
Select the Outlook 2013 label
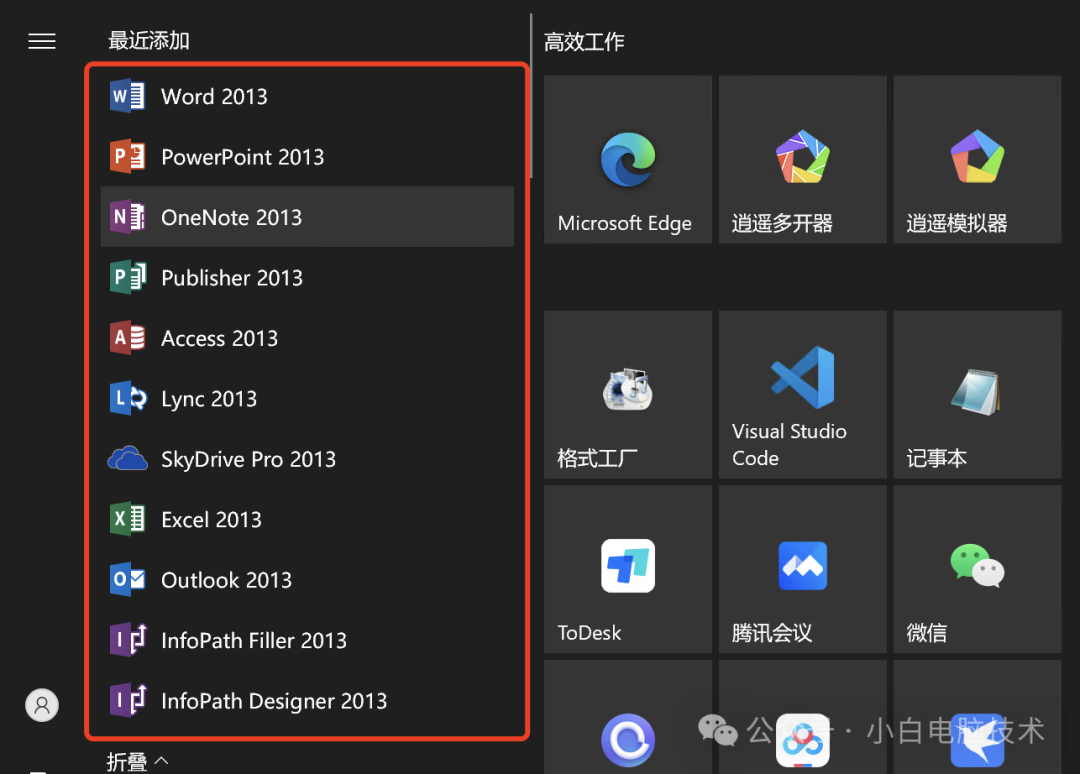pyautogui.click(x=227, y=580)
